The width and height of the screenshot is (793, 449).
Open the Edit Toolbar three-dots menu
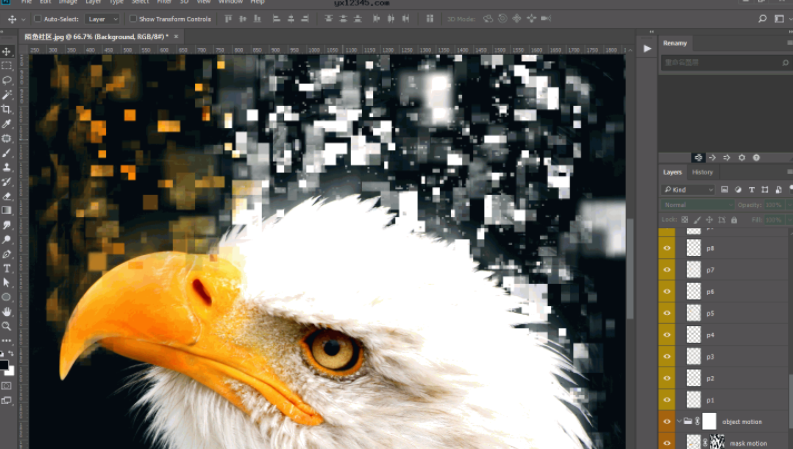7,341
